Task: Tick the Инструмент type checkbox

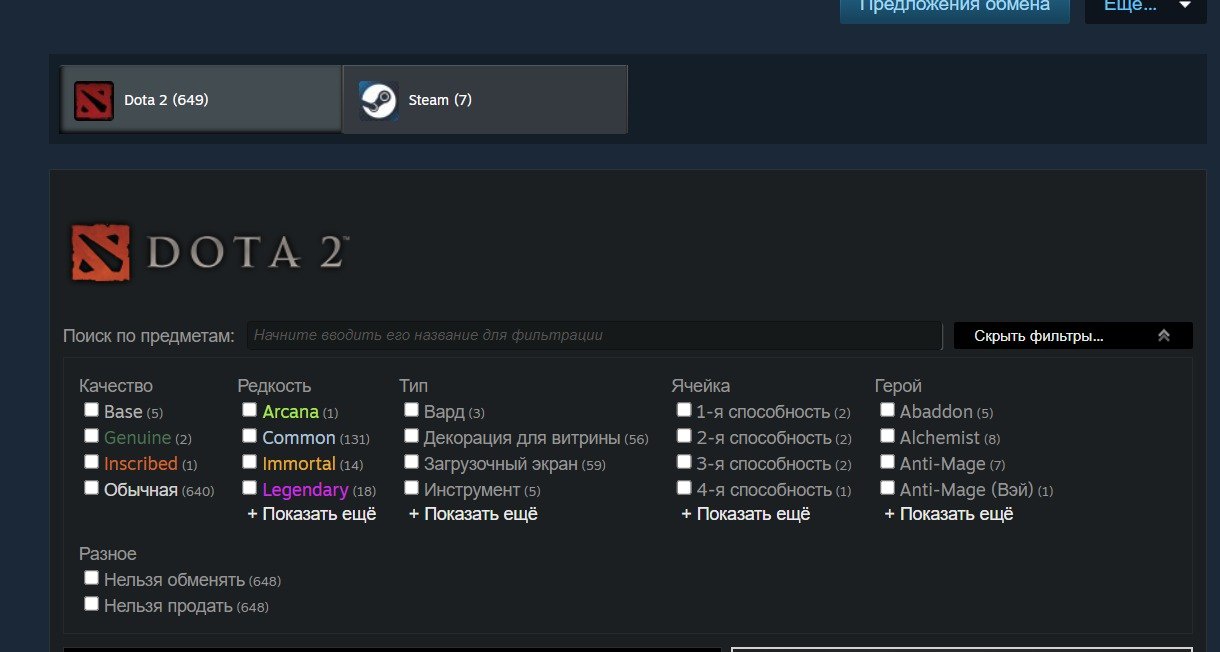Action: [412, 488]
